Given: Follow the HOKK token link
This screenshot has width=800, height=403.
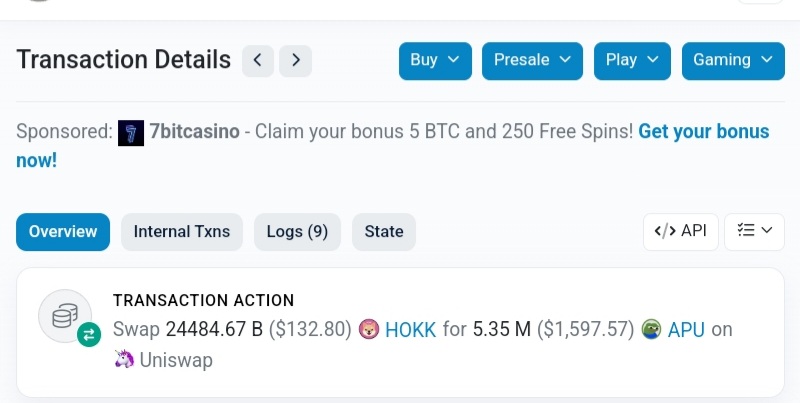Looking at the screenshot, I should click(410, 330).
